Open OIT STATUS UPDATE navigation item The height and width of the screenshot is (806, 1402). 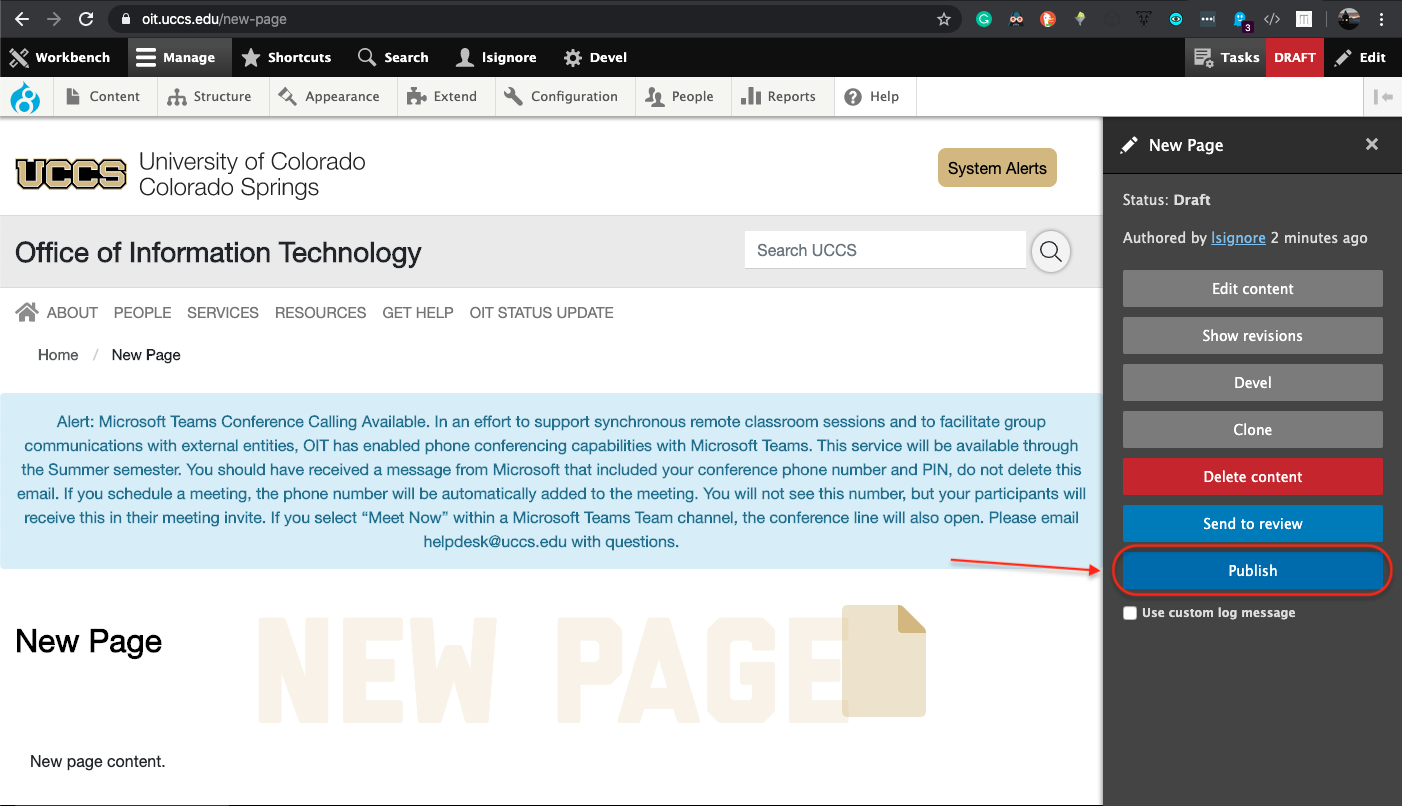click(x=542, y=313)
